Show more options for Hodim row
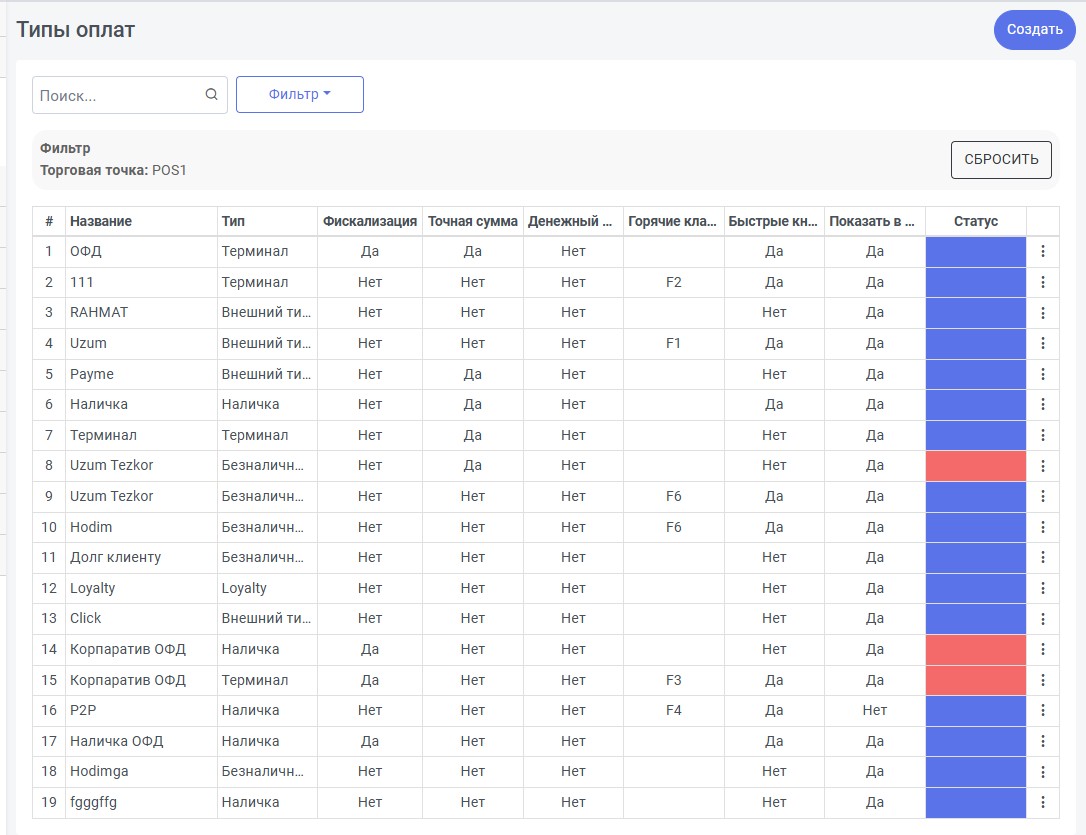The height and width of the screenshot is (835, 1086). [x=1042, y=527]
